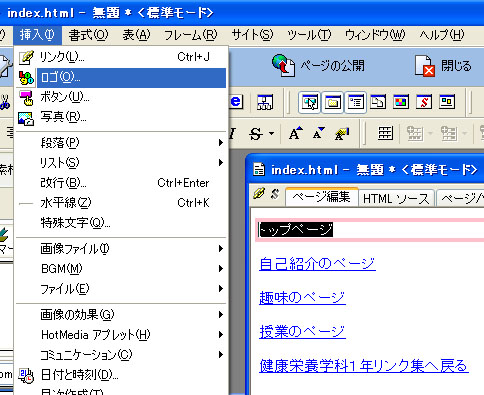The image size is (484, 395).
Task: Switch to the ページ編集 tab
Action: point(322,198)
